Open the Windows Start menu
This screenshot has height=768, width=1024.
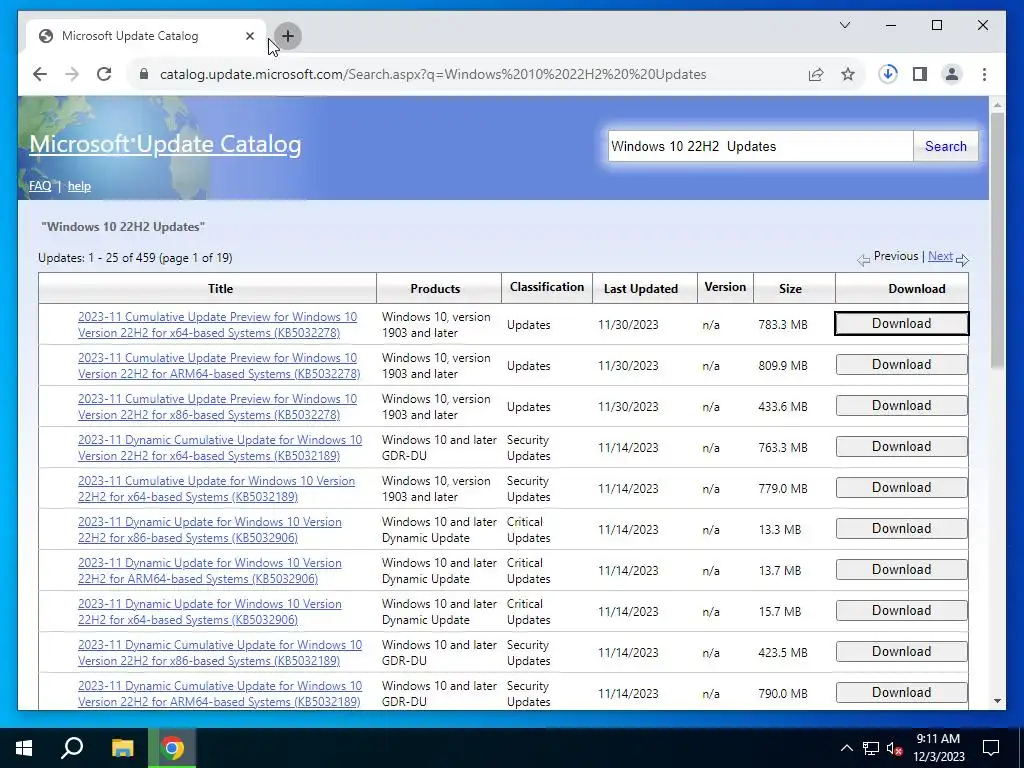point(24,748)
